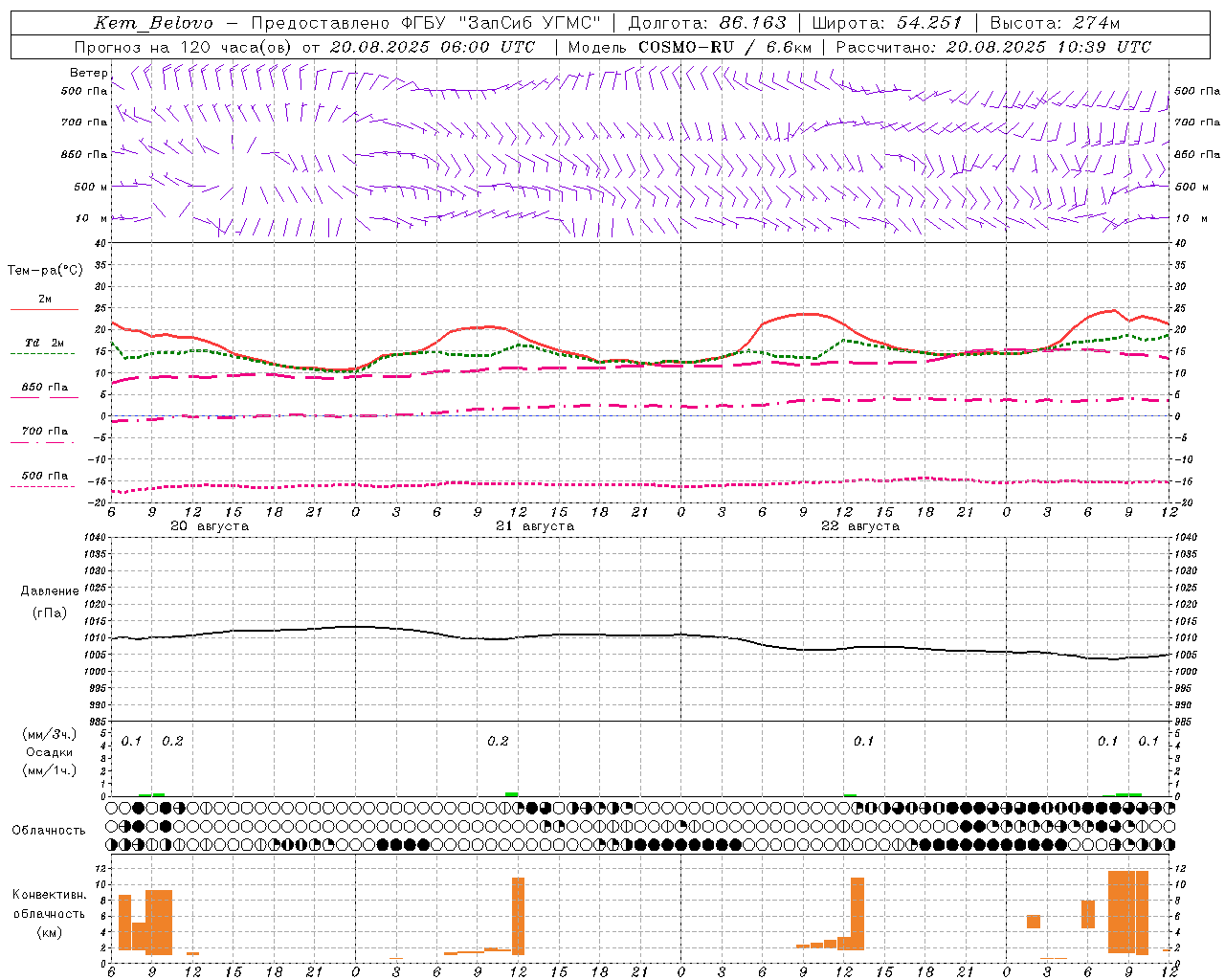Click the 0.1 precipitation value on 22 августа
This screenshot has height=980, width=1225.
pyautogui.click(x=864, y=742)
